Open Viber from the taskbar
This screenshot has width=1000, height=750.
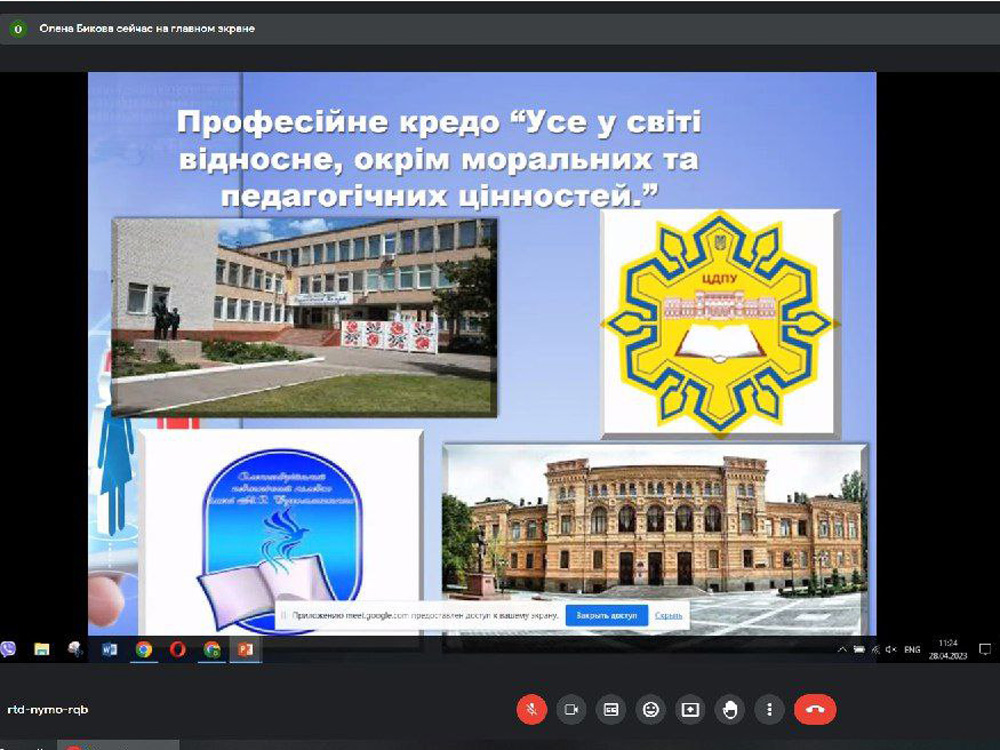click(8, 649)
